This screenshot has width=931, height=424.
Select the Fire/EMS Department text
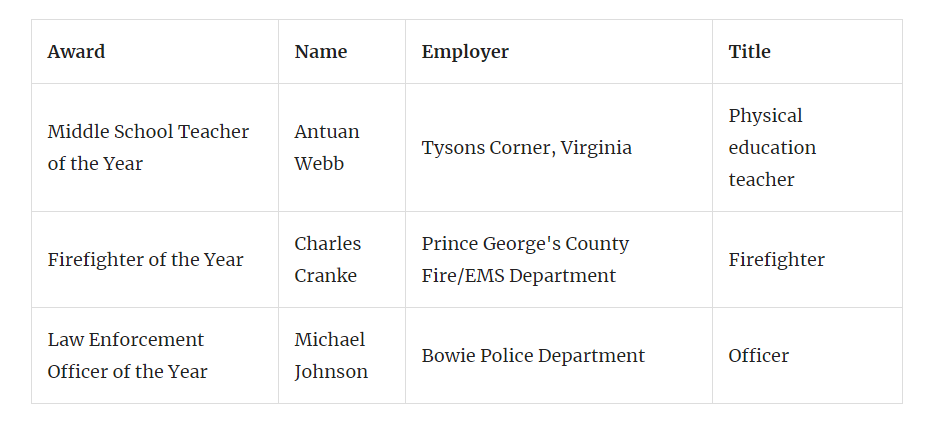coord(518,276)
